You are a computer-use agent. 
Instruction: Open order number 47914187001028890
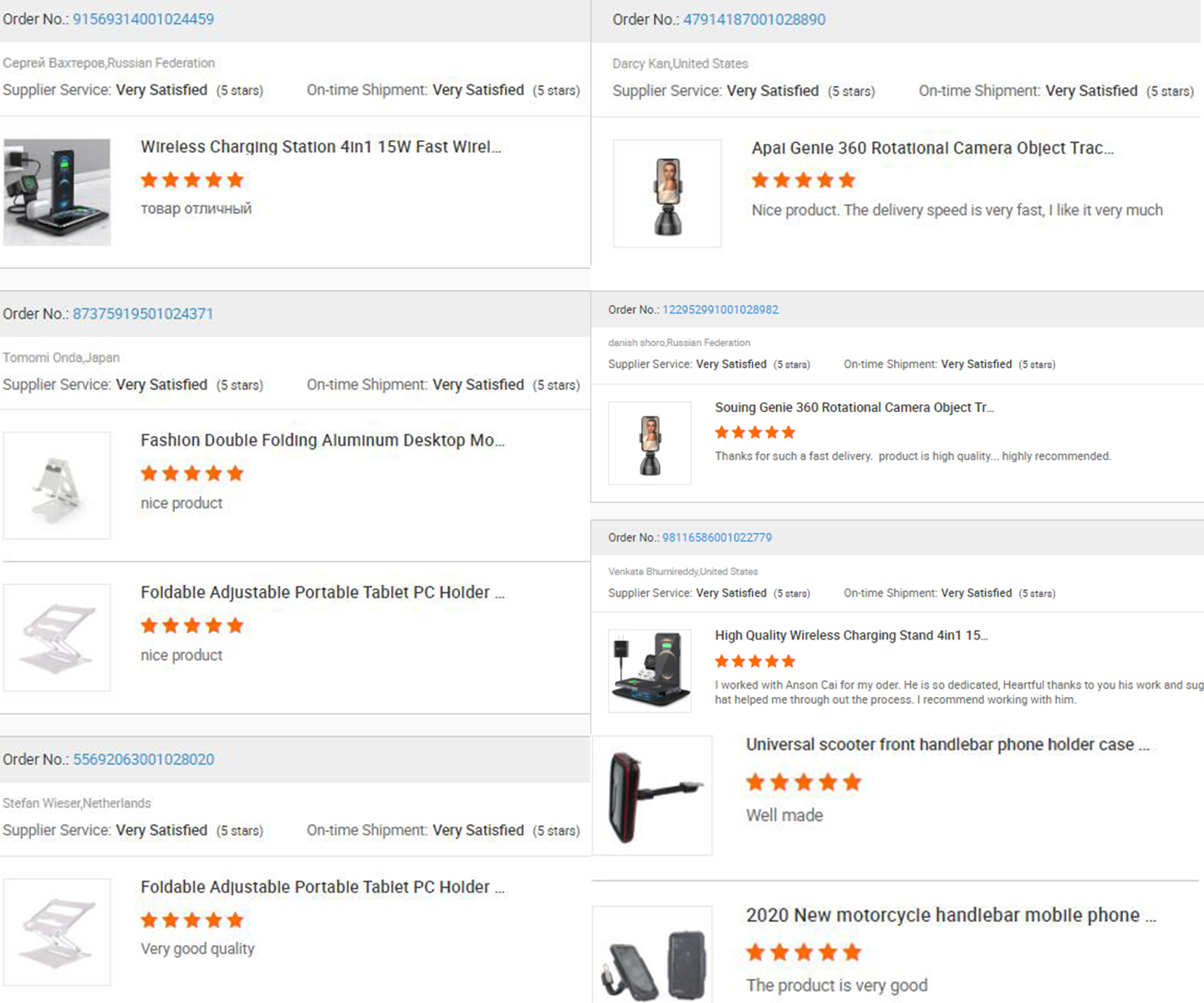[754, 20]
